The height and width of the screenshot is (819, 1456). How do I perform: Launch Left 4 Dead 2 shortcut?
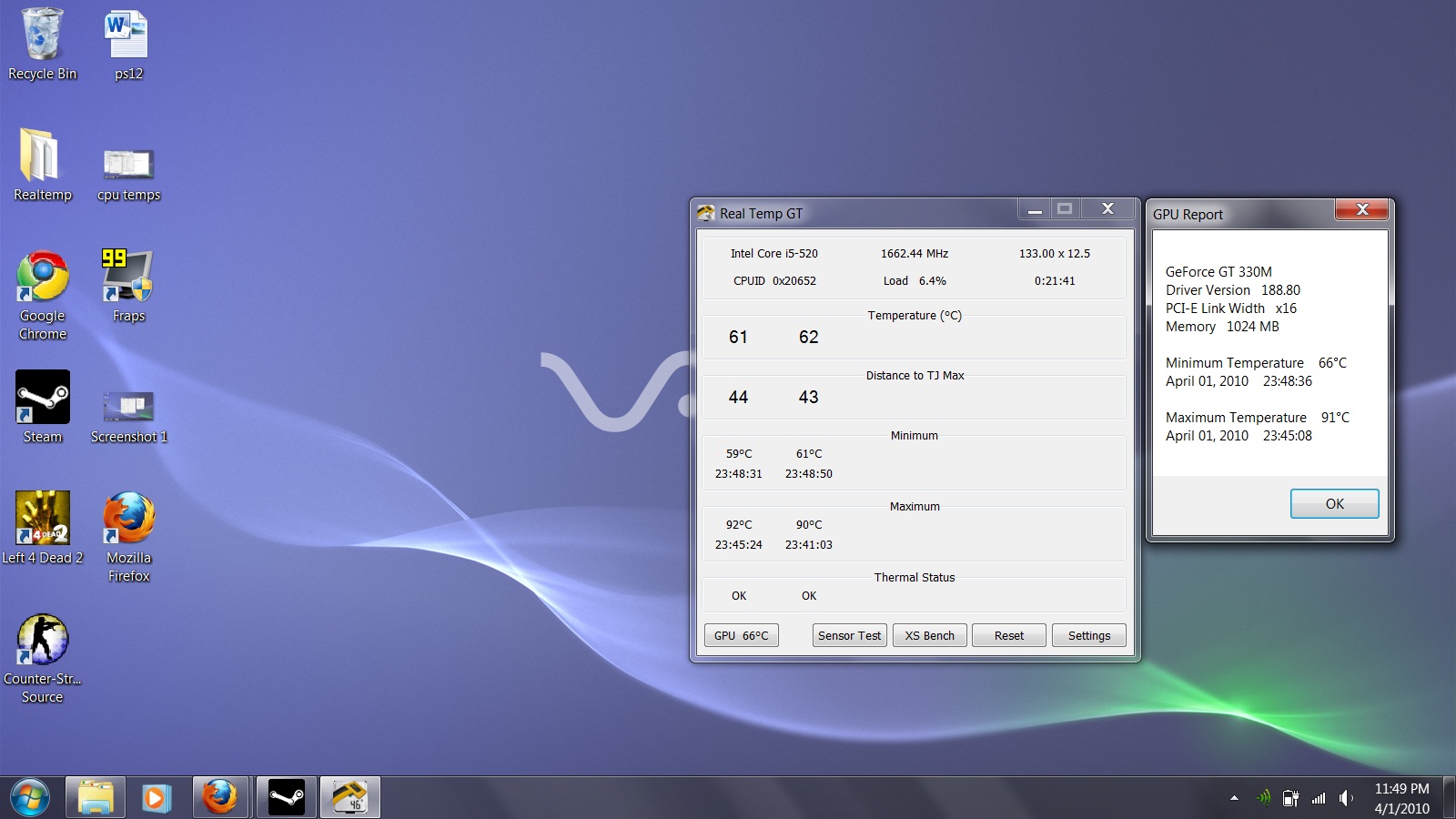coord(42,528)
